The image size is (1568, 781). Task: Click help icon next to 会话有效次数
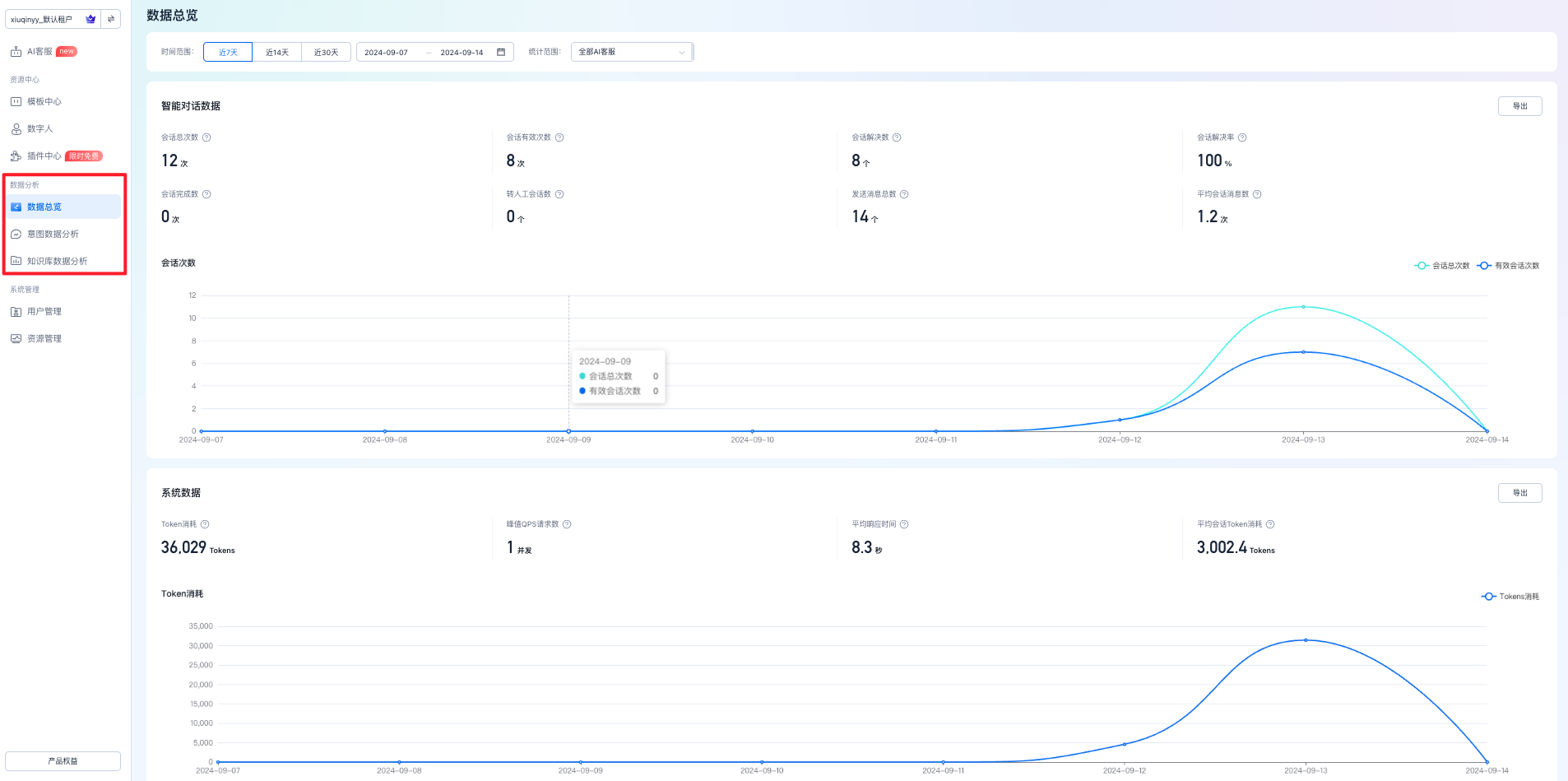[x=559, y=137]
